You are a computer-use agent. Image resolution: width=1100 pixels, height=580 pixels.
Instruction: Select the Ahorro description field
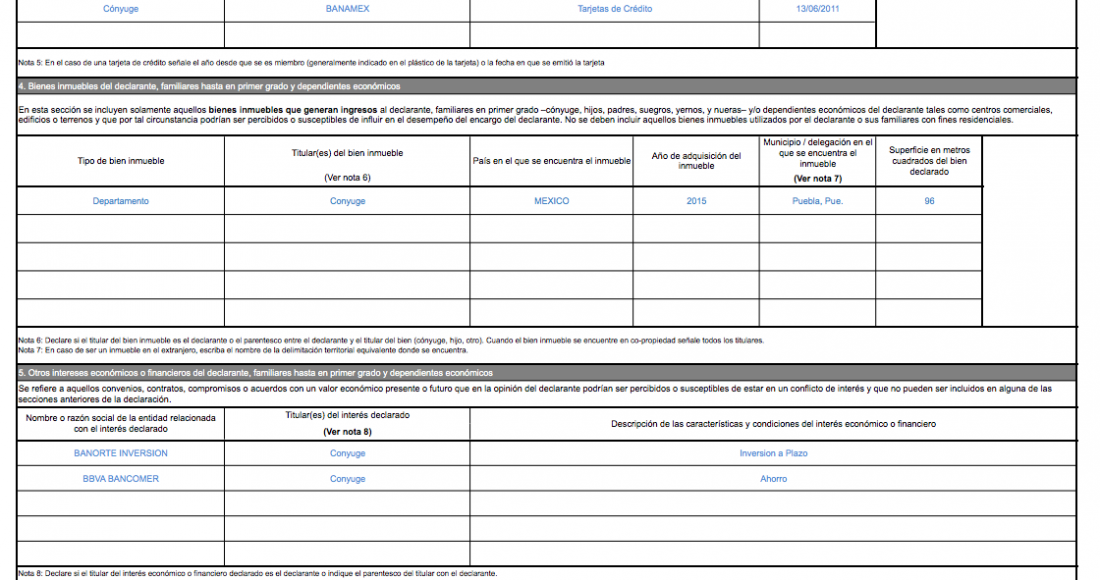pyautogui.click(x=773, y=479)
